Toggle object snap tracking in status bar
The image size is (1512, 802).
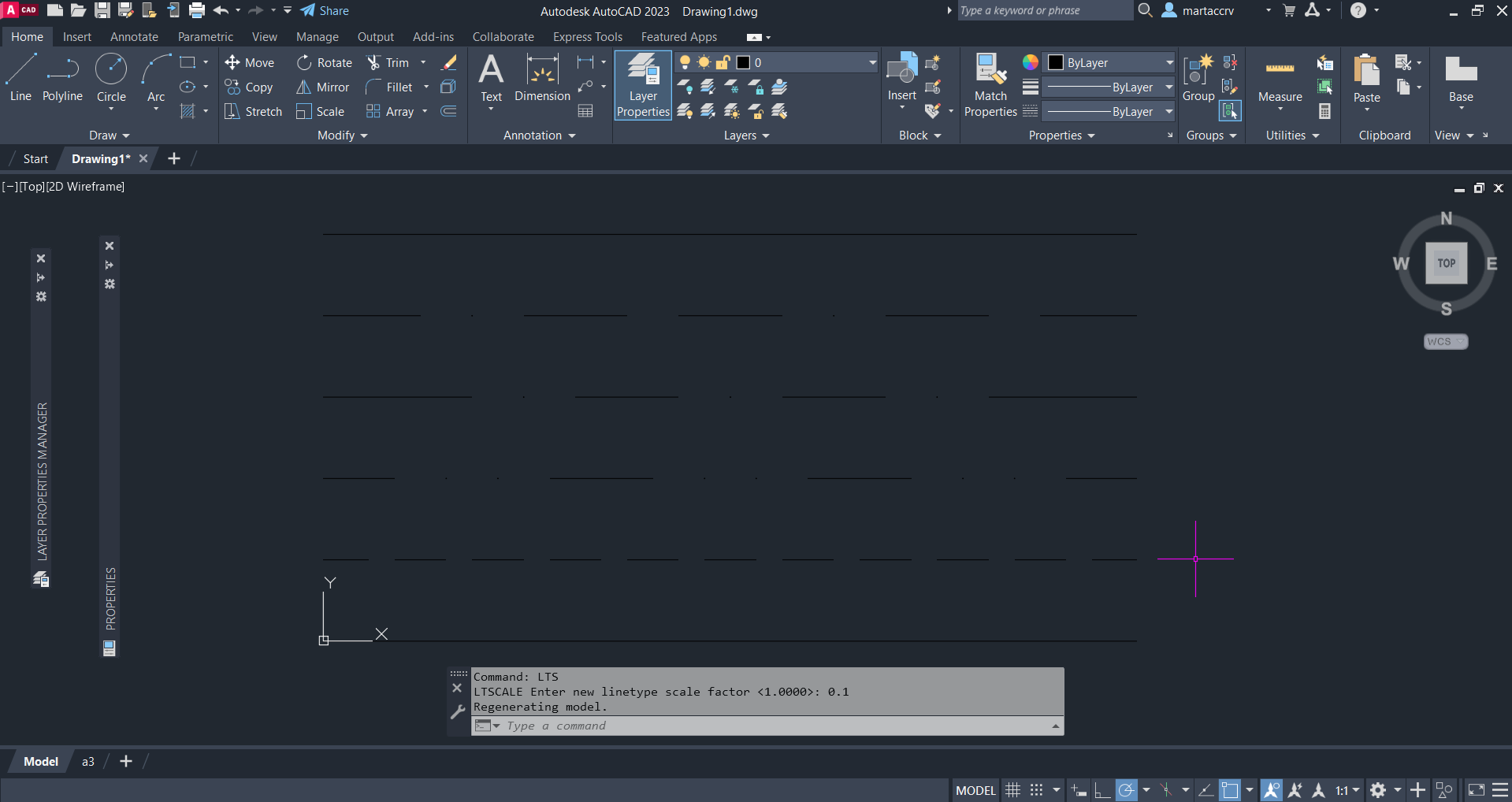(x=1206, y=789)
